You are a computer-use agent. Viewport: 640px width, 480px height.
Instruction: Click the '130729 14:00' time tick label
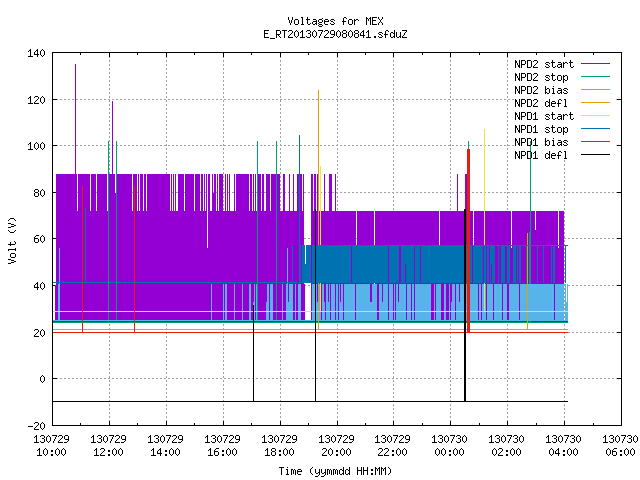(x=165, y=446)
